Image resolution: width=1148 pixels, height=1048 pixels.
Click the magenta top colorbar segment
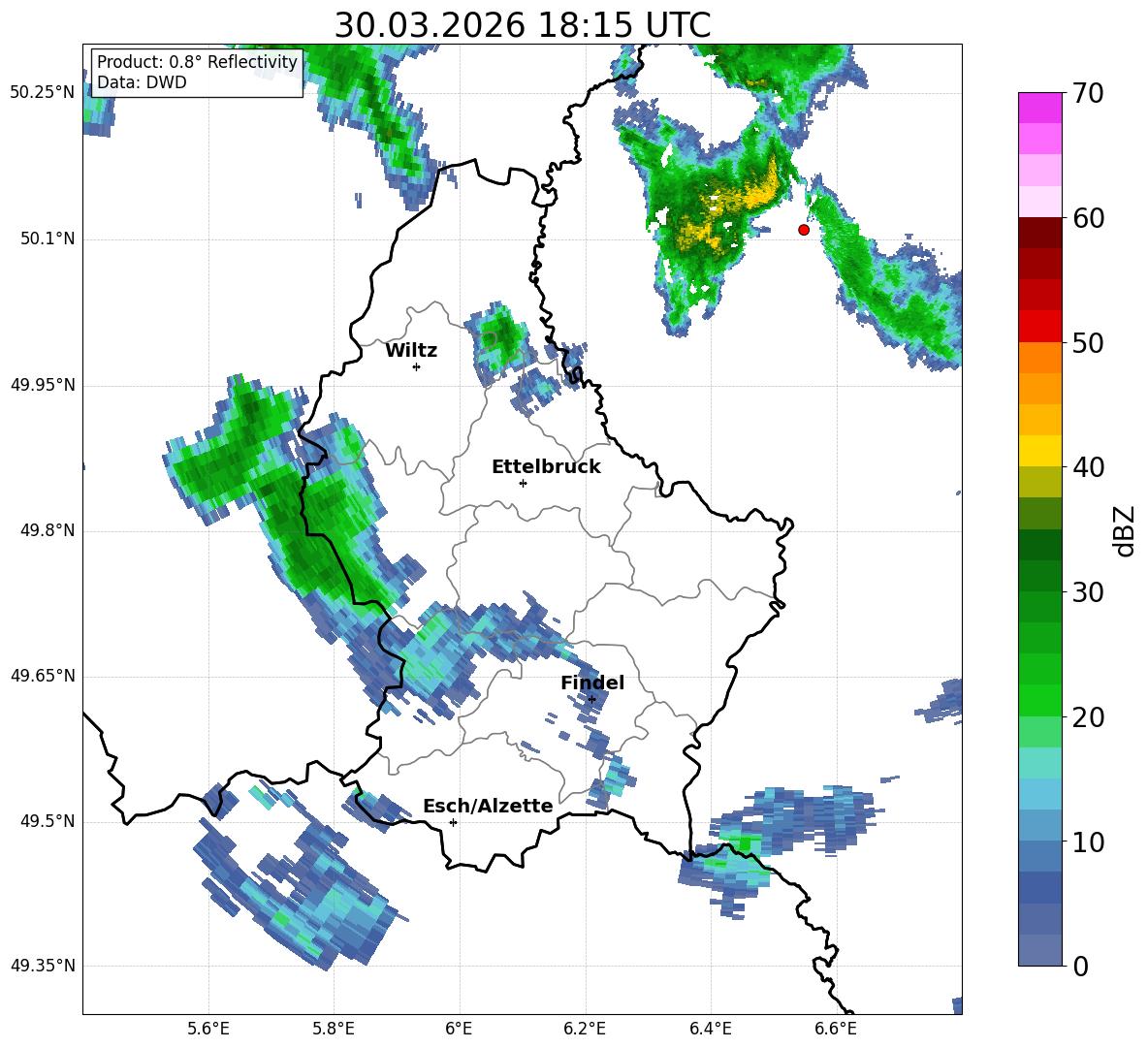(x=1039, y=108)
